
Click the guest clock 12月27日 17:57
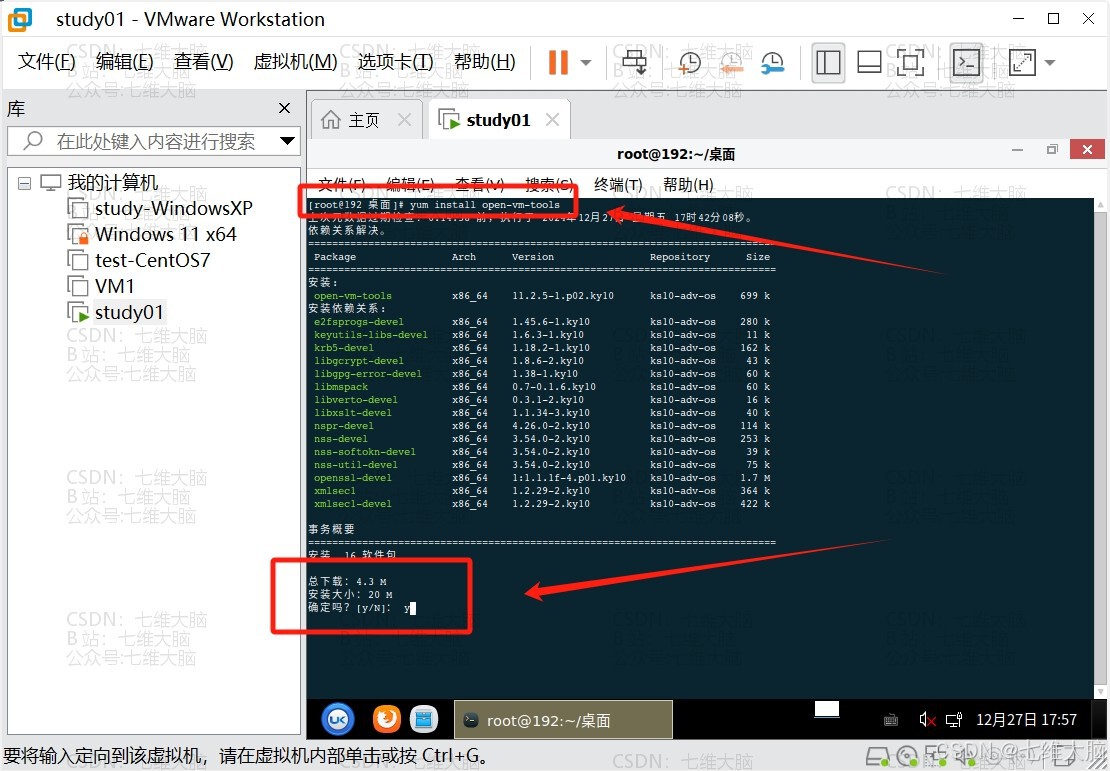pyautogui.click(x=1026, y=720)
